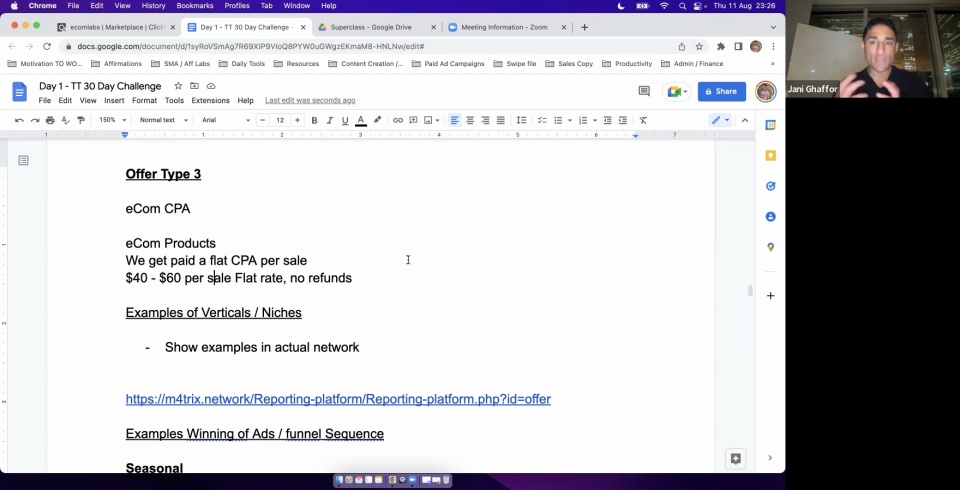Open the insert image dropdown
Screen dimensions: 960x490
[x=432, y=120]
